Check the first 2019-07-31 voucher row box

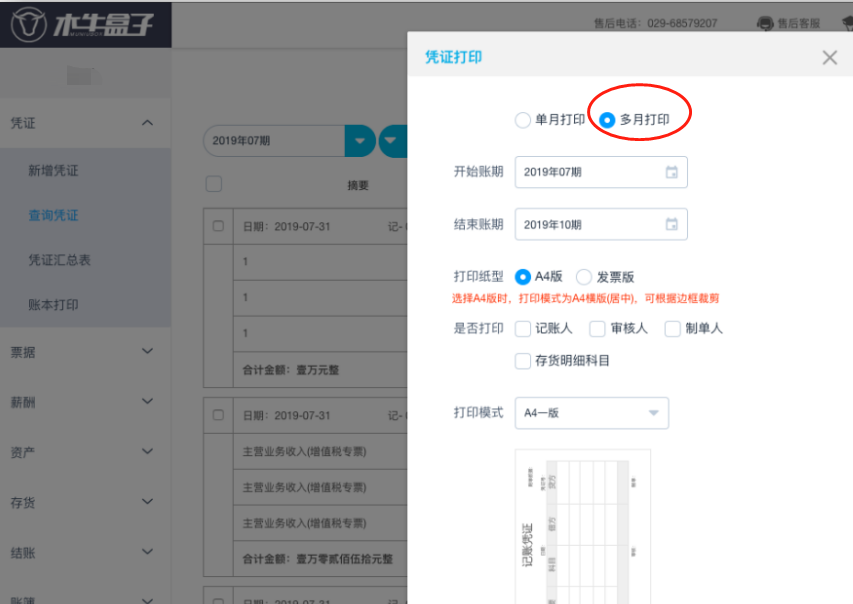218,226
